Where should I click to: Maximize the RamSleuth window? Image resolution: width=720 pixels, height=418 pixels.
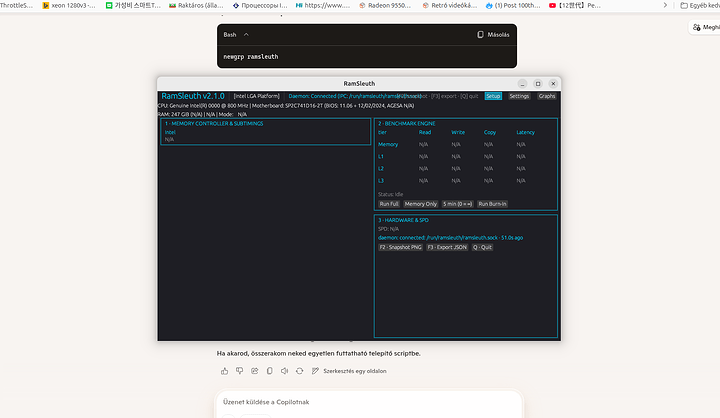click(x=538, y=84)
